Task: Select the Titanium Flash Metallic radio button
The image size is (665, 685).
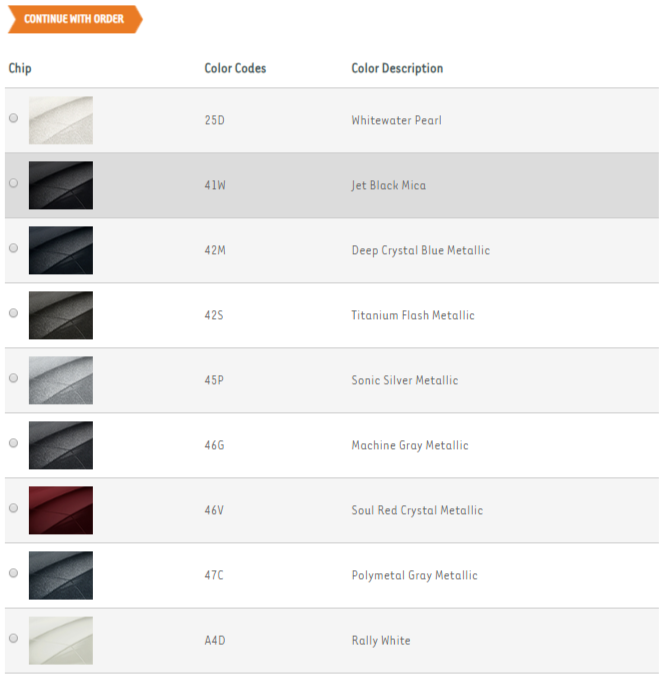Action: 13,313
